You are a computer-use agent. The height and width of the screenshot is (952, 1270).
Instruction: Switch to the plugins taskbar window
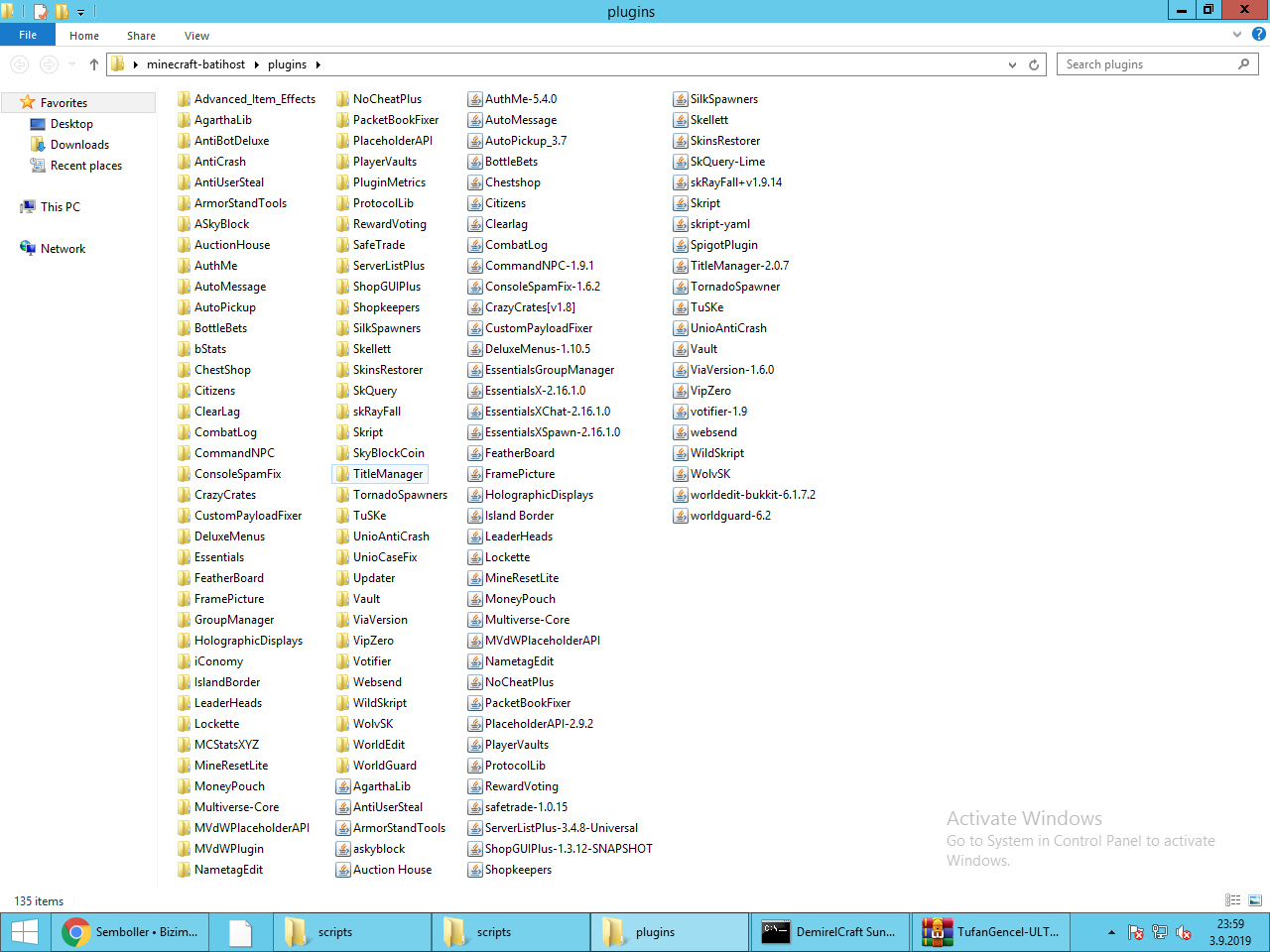[670, 932]
